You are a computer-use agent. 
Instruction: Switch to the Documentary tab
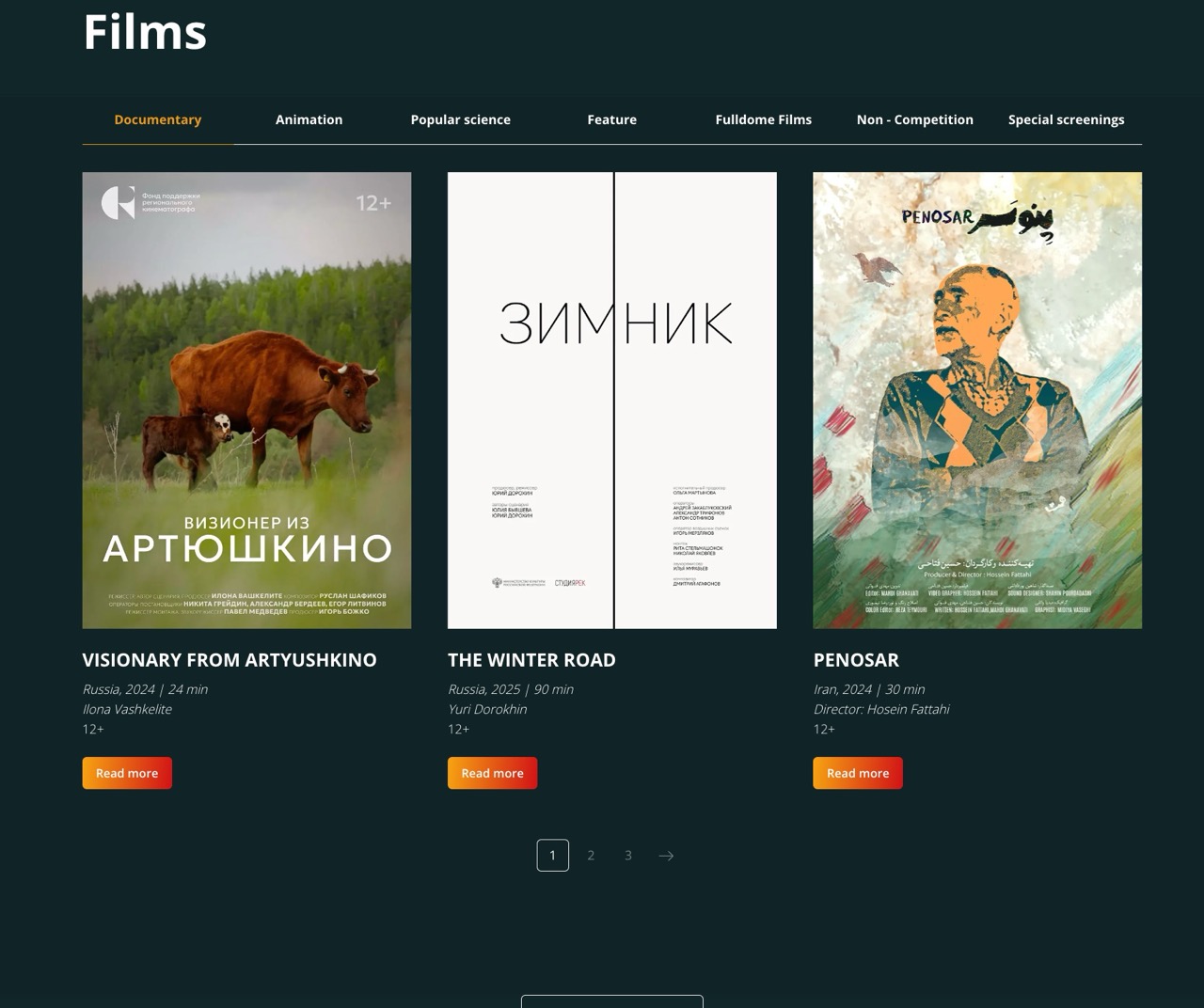point(158,119)
